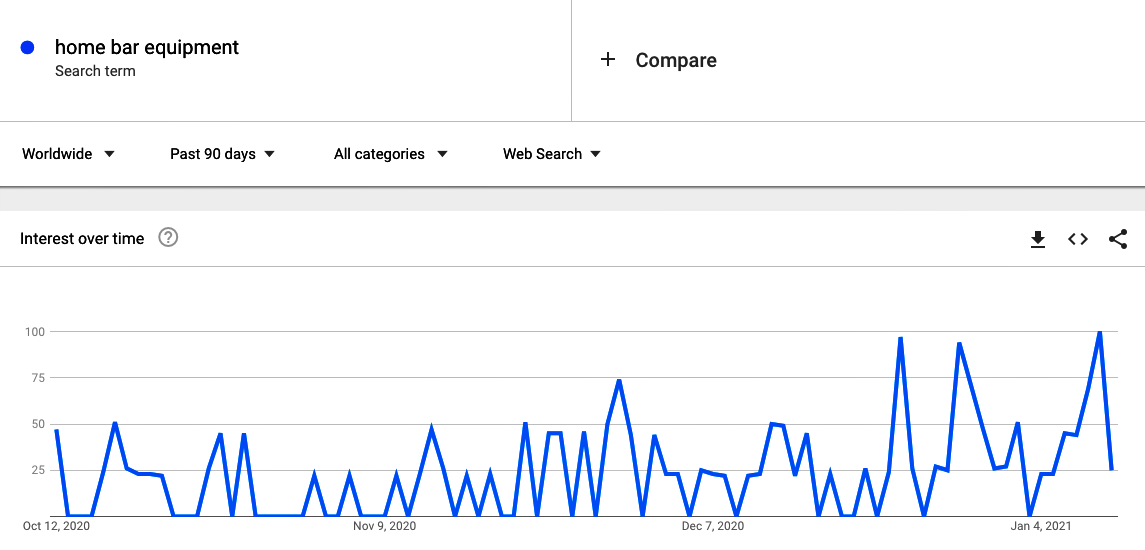Click the Interest over time heading
The image size is (1145, 550).
click(x=82, y=238)
